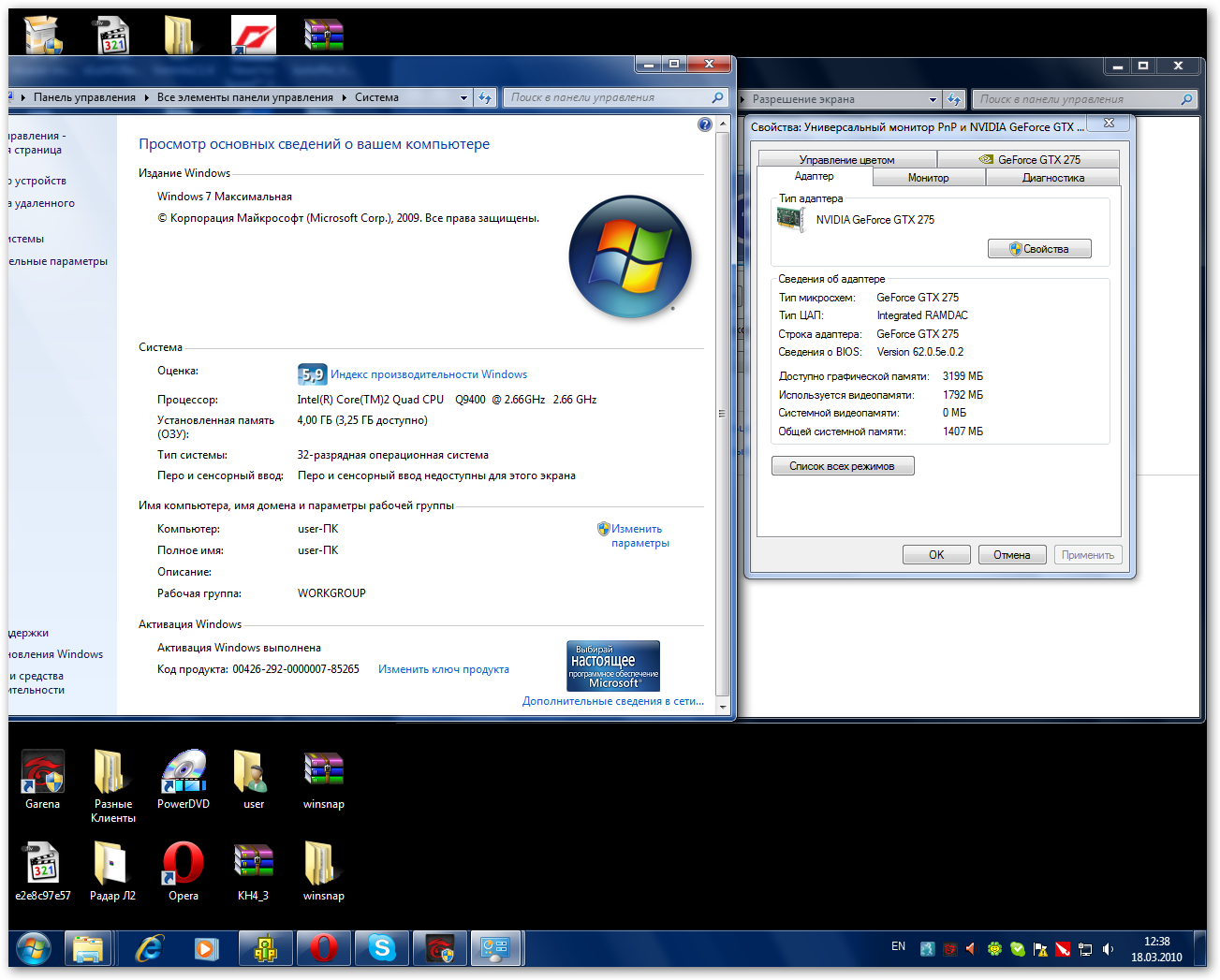Click Отмена in adapter properties dialog
The image size is (1220, 980).
point(1012,555)
